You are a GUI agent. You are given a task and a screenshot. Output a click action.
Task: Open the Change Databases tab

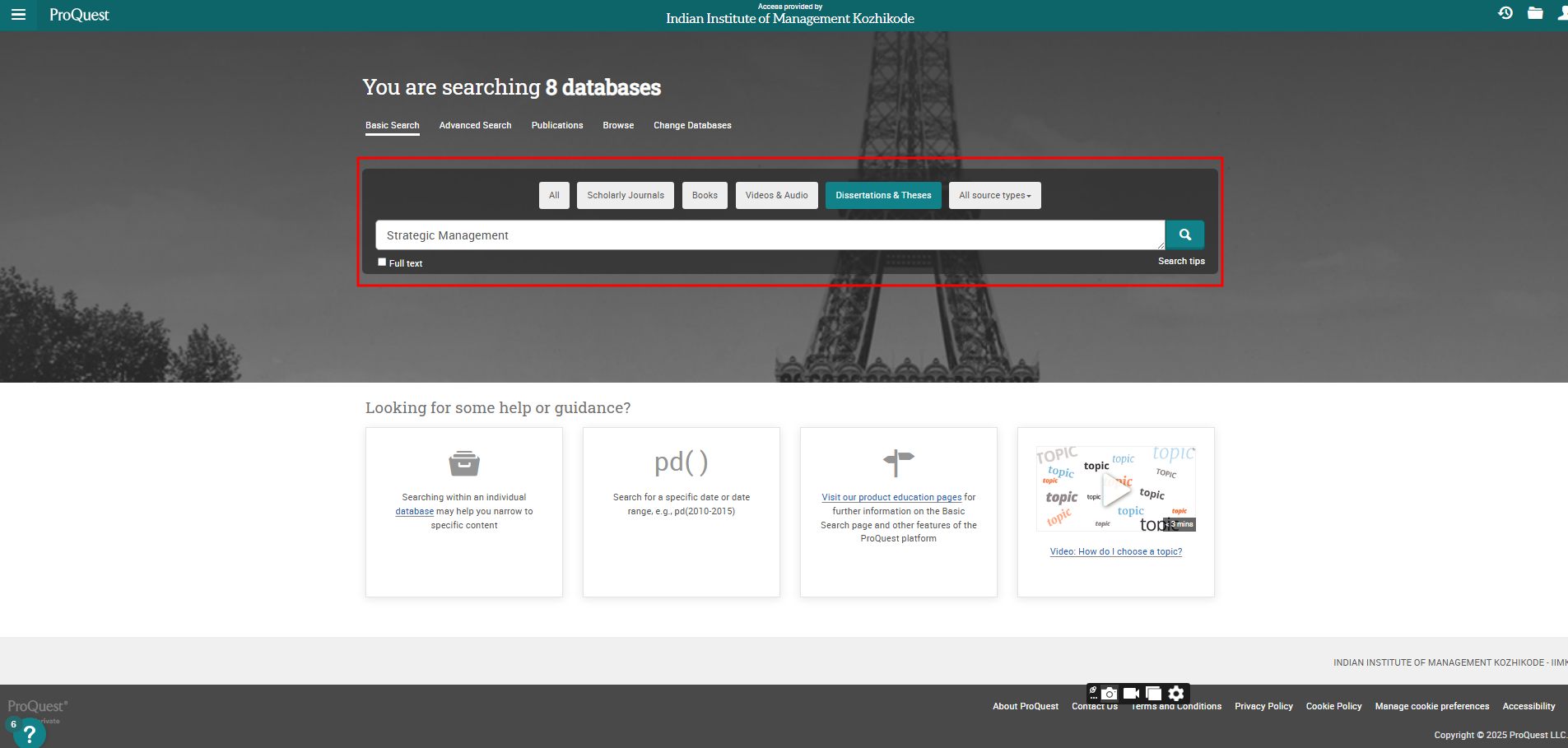pyautogui.click(x=691, y=126)
